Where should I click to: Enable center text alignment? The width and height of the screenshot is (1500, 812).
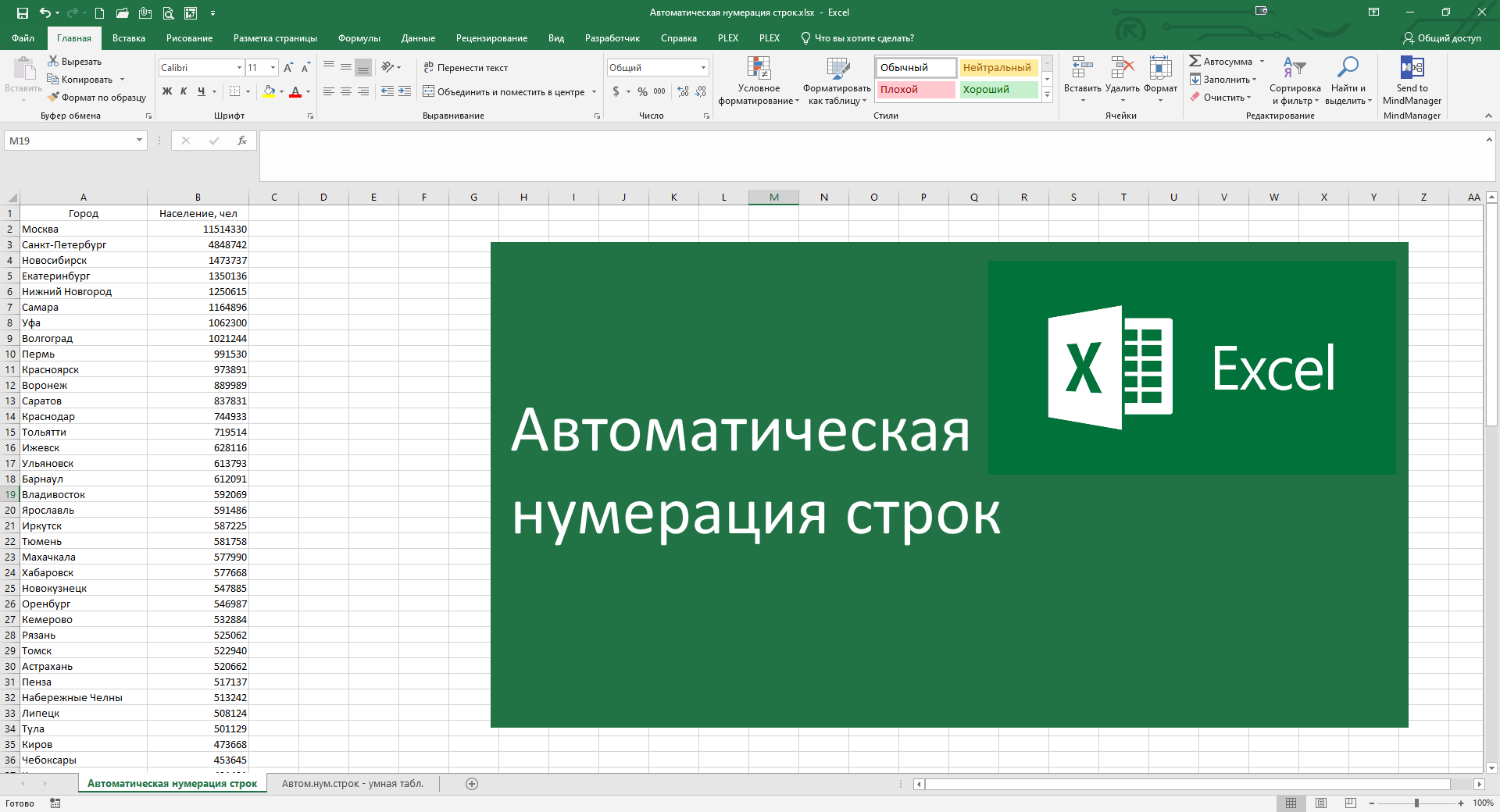coord(345,91)
